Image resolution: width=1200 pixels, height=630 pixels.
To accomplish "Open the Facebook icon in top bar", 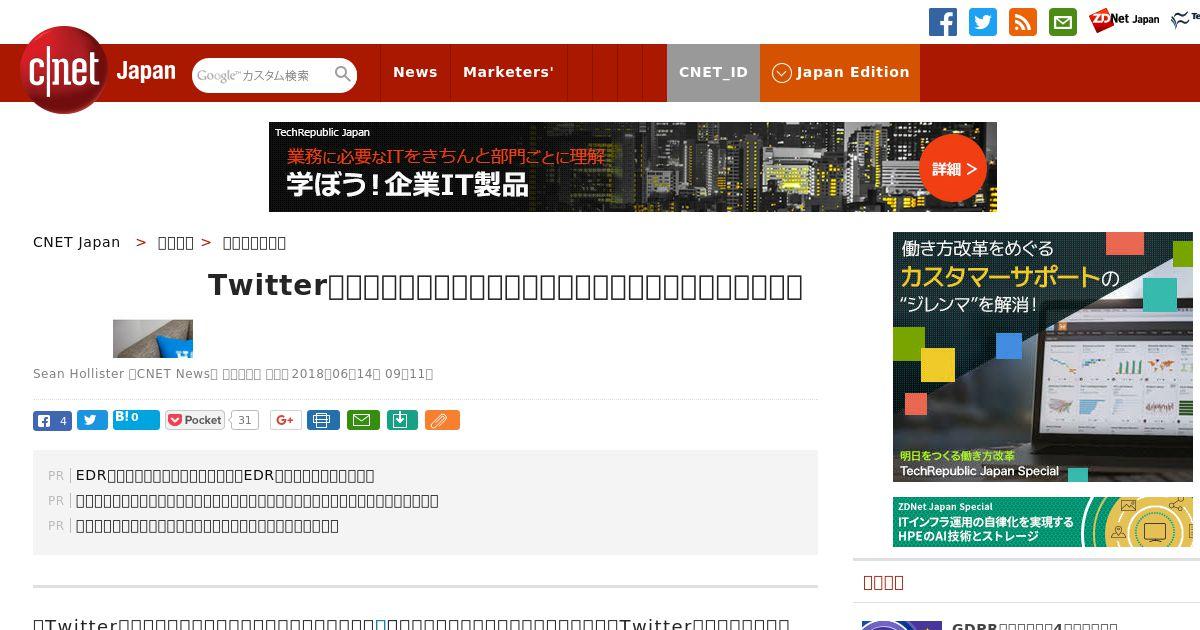I will (943, 22).
